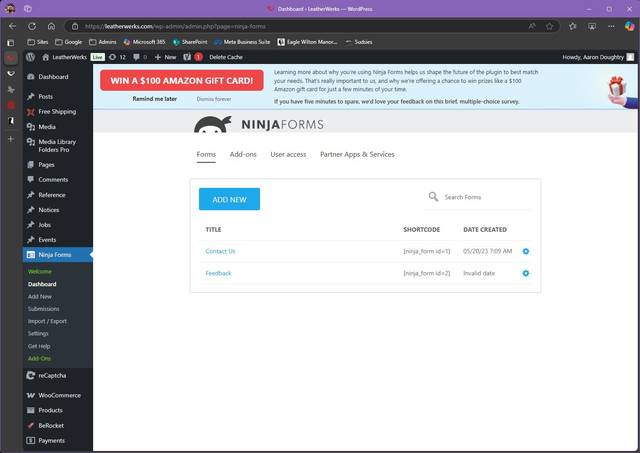Open the Get Help submenu item
The image size is (640, 453).
39,346
